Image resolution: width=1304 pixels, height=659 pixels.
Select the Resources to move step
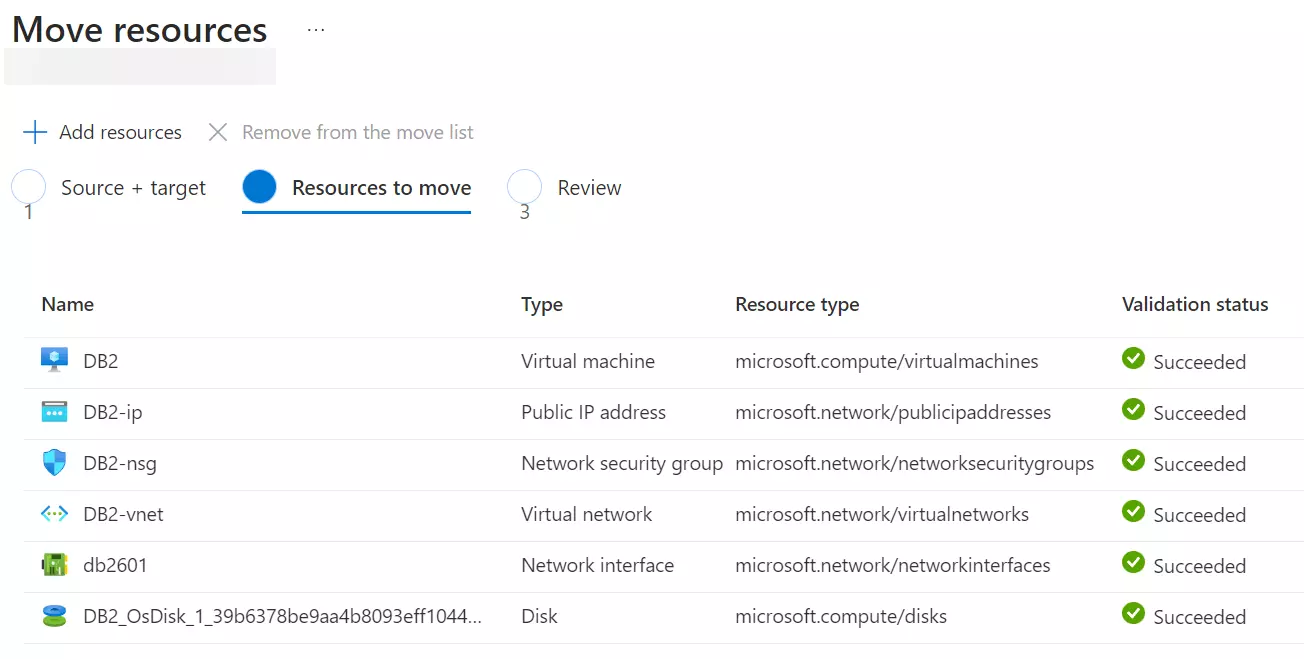coord(381,188)
